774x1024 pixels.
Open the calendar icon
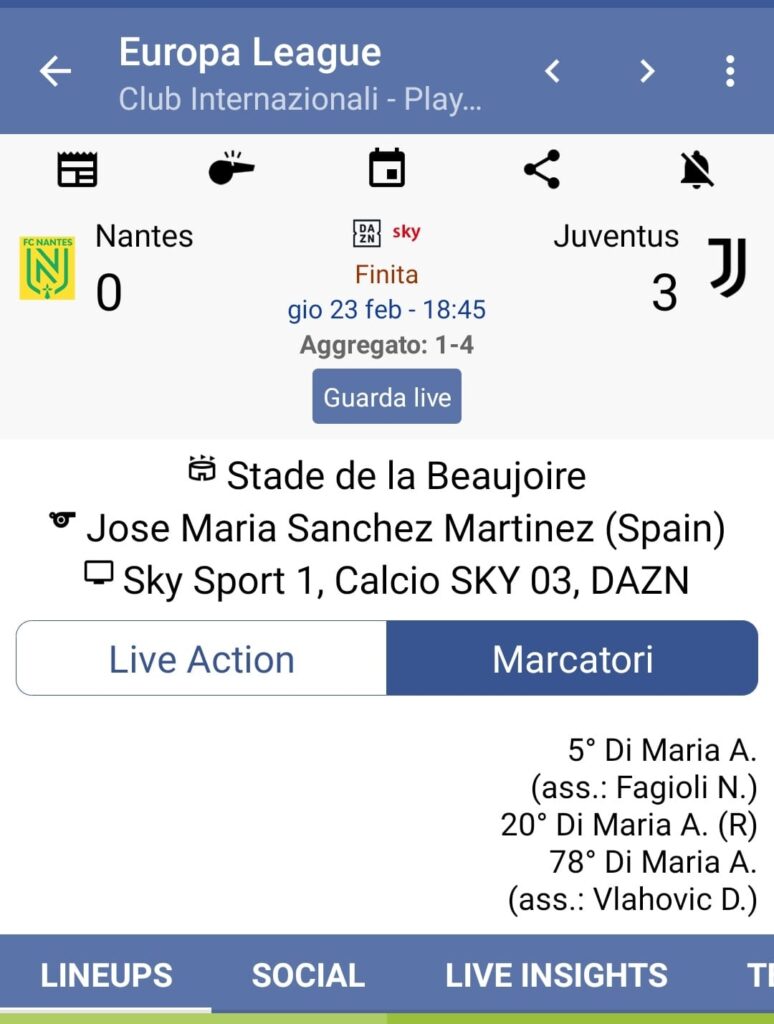tap(387, 169)
